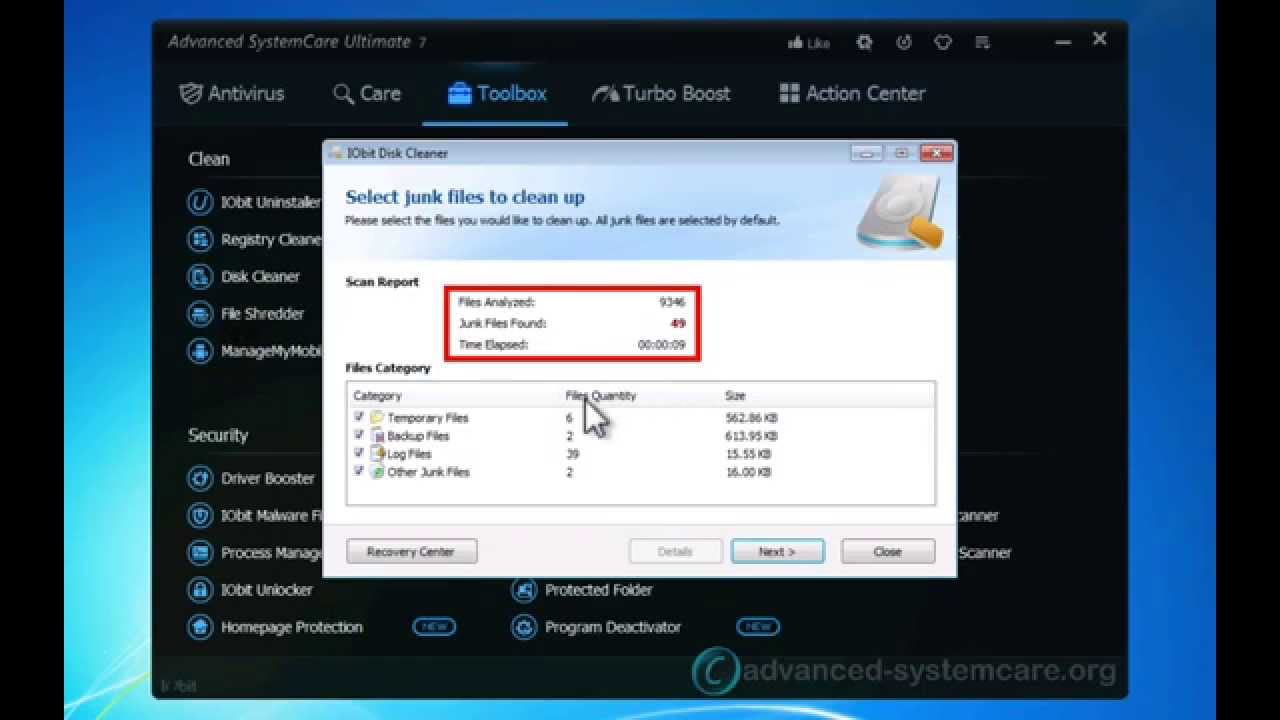Open the Homepage Protection icon
Image resolution: width=1280 pixels, height=720 pixels.
[x=201, y=627]
